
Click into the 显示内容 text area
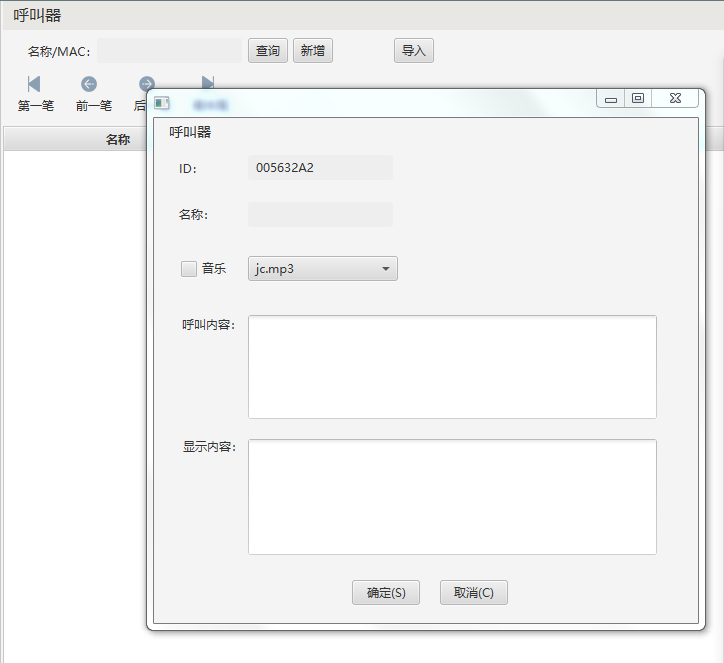point(452,496)
